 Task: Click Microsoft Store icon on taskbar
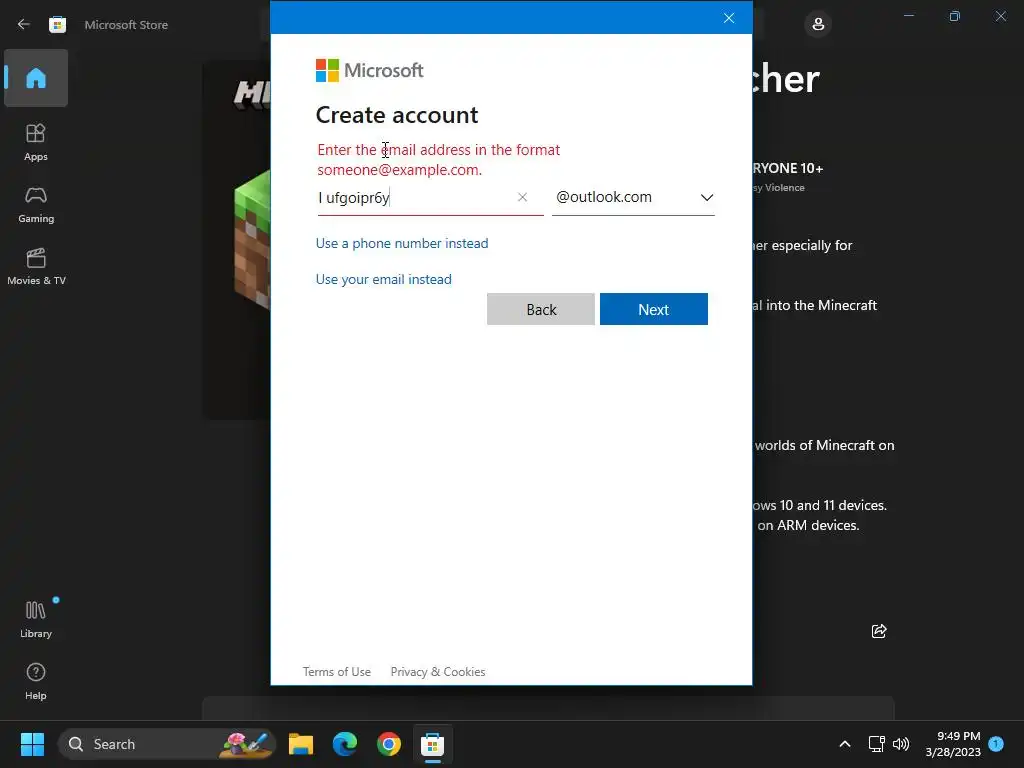pos(432,744)
